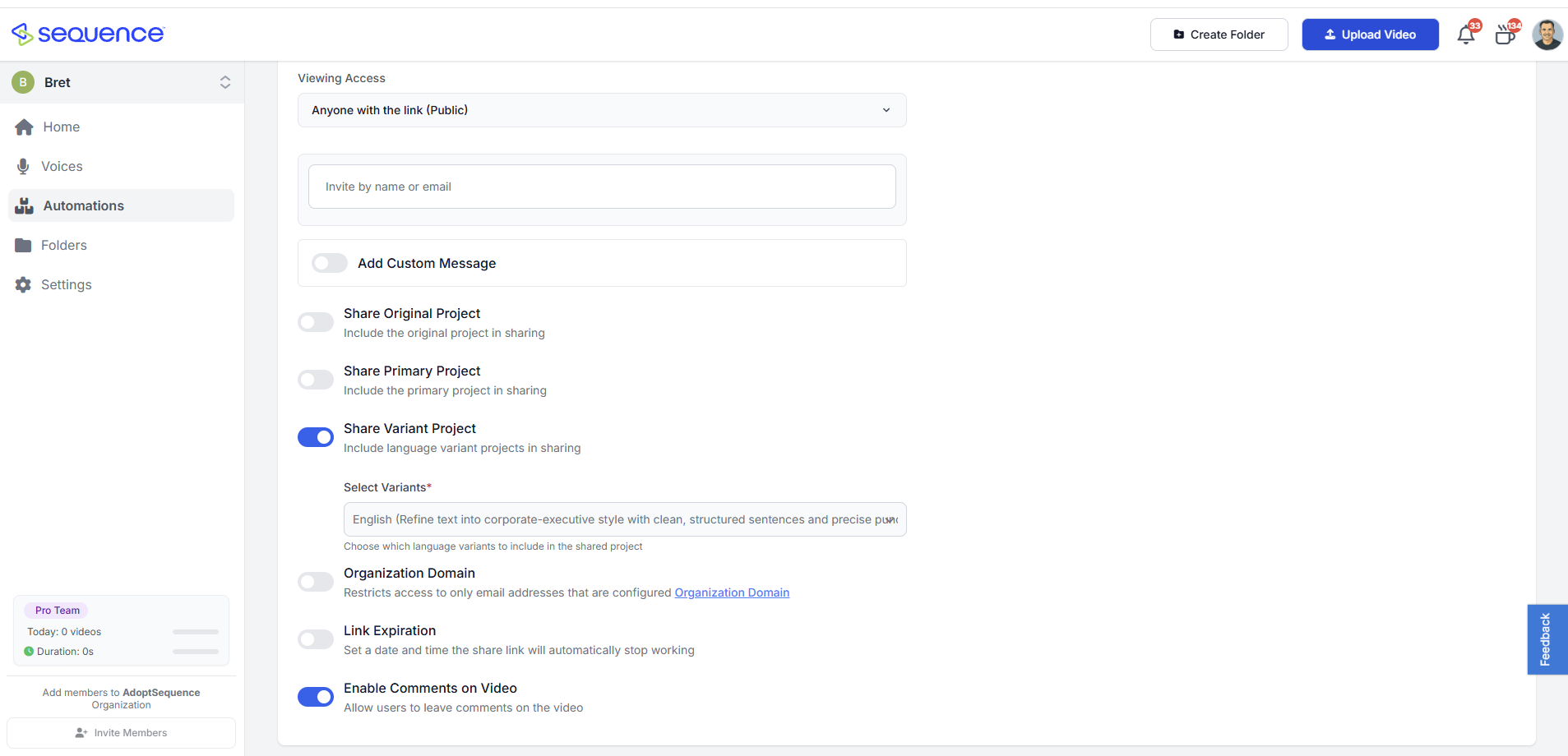Click the Invite by name or email field
The height and width of the screenshot is (756, 1568).
pos(602,187)
